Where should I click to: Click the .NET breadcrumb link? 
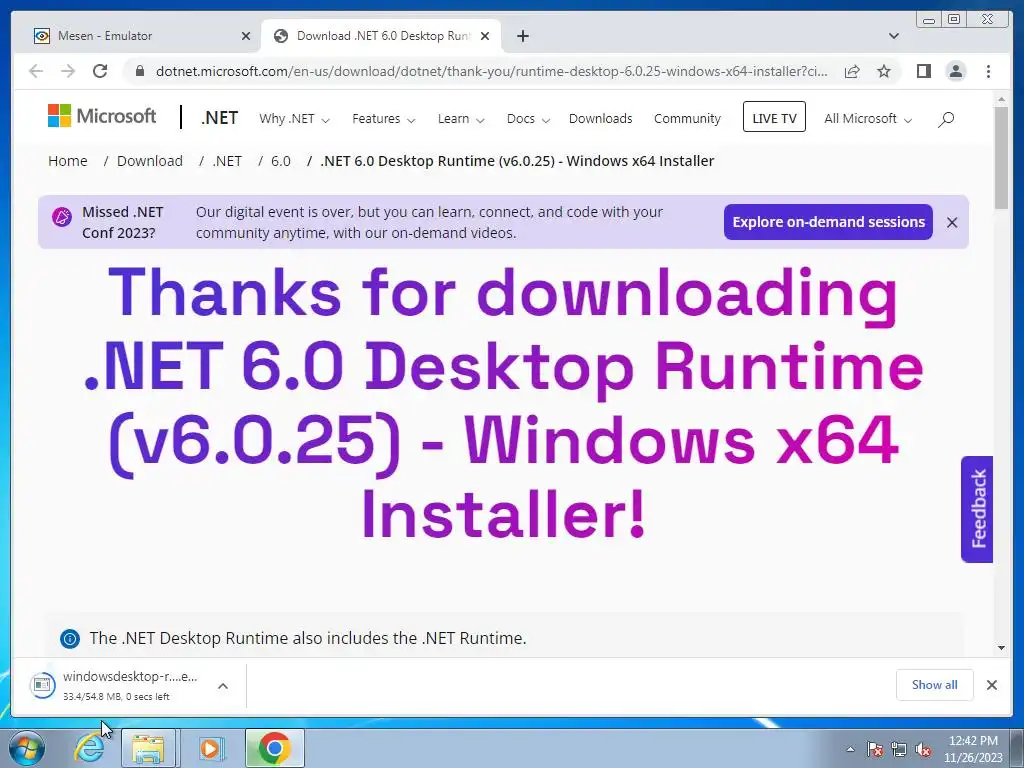pos(227,161)
